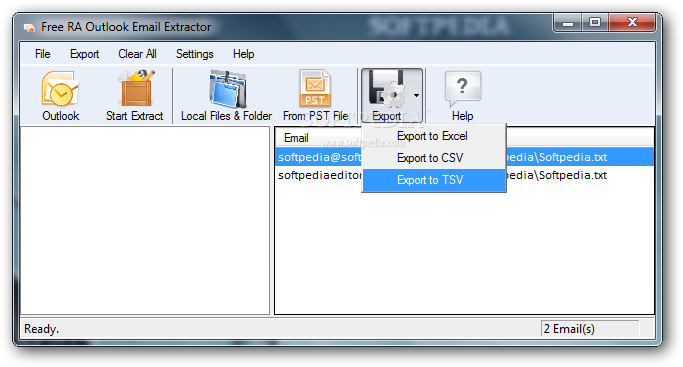Click the Softpedia.txt path in first row
The width and height of the screenshot is (683, 367).
(557, 157)
